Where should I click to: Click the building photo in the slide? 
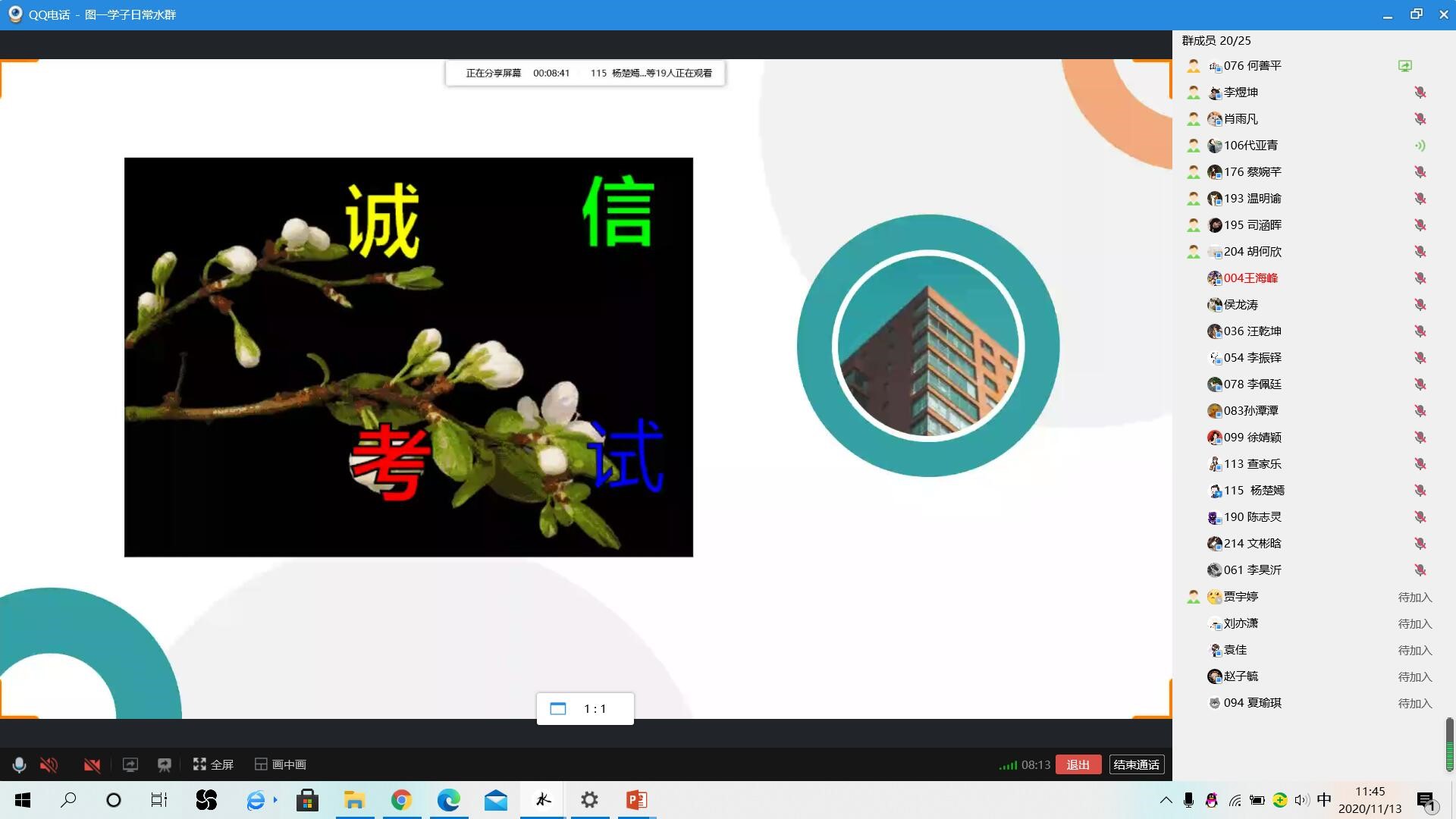[x=928, y=346]
